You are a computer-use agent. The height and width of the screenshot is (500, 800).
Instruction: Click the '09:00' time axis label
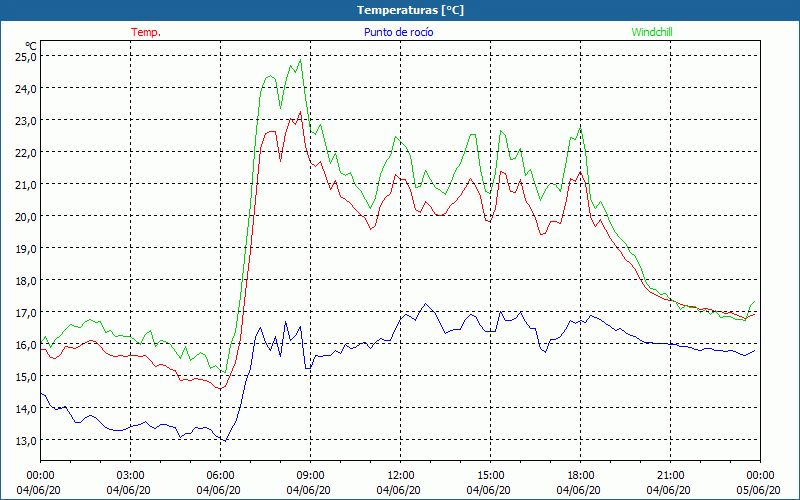point(311,476)
